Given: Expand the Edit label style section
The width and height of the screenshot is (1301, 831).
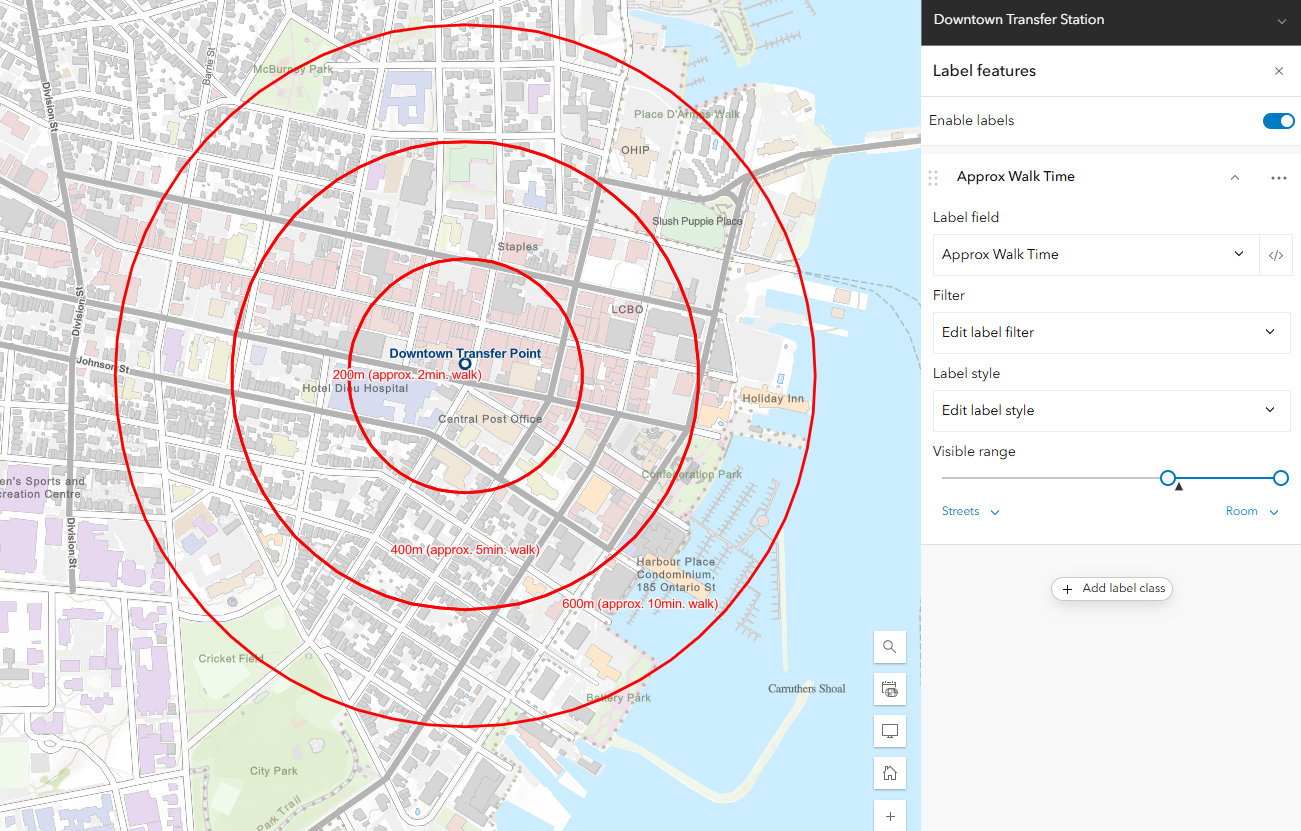Looking at the screenshot, I should click(x=1111, y=410).
